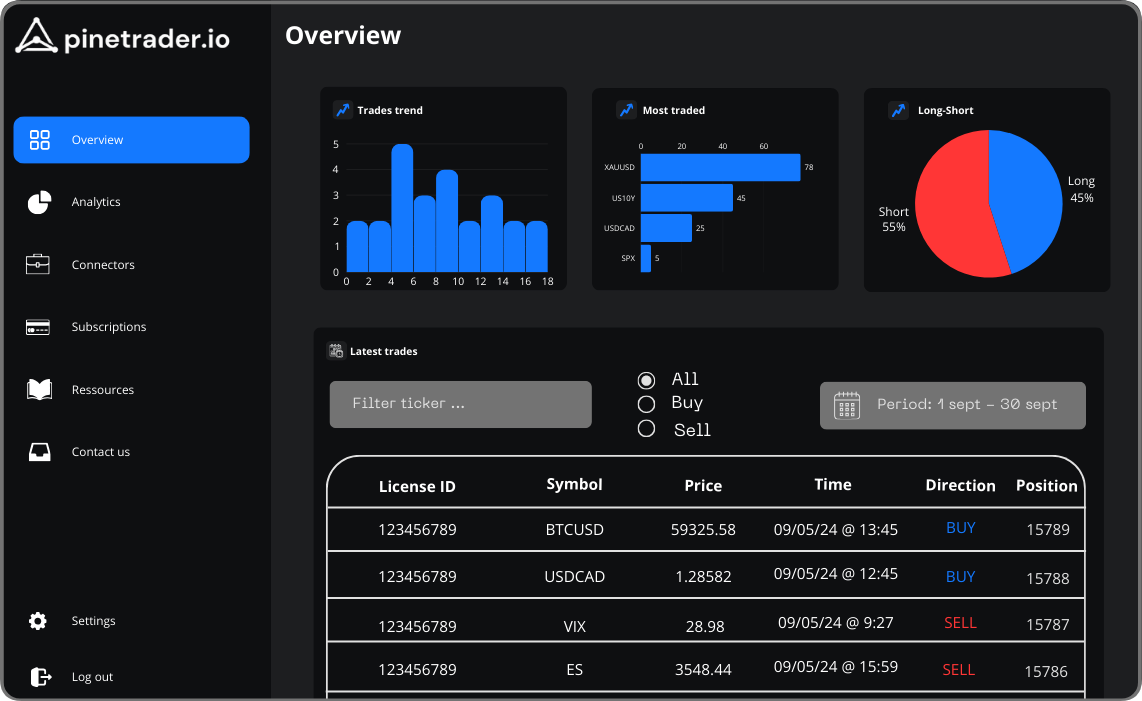Click the Contact us inbox icon
This screenshot has width=1142, height=701.
point(39,452)
